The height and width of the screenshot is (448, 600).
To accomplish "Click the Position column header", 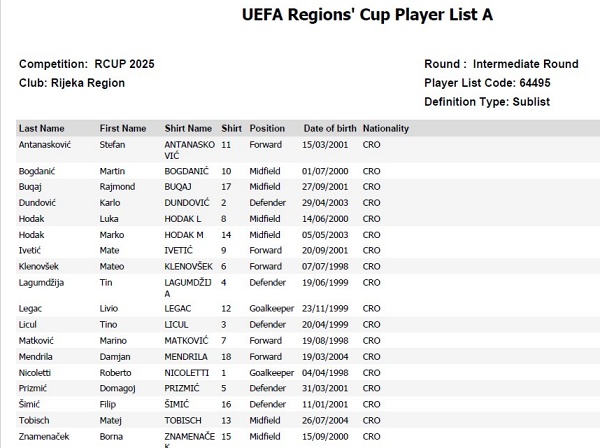I will tap(267, 129).
